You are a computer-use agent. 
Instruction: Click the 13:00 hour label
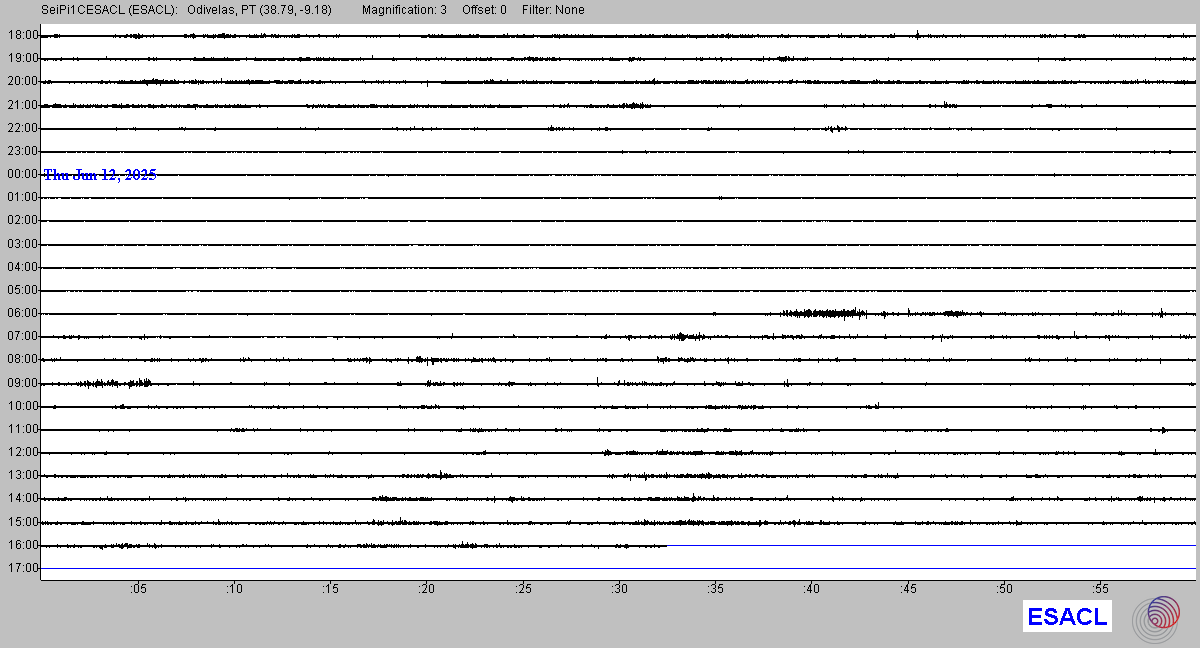[x=22, y=475]
